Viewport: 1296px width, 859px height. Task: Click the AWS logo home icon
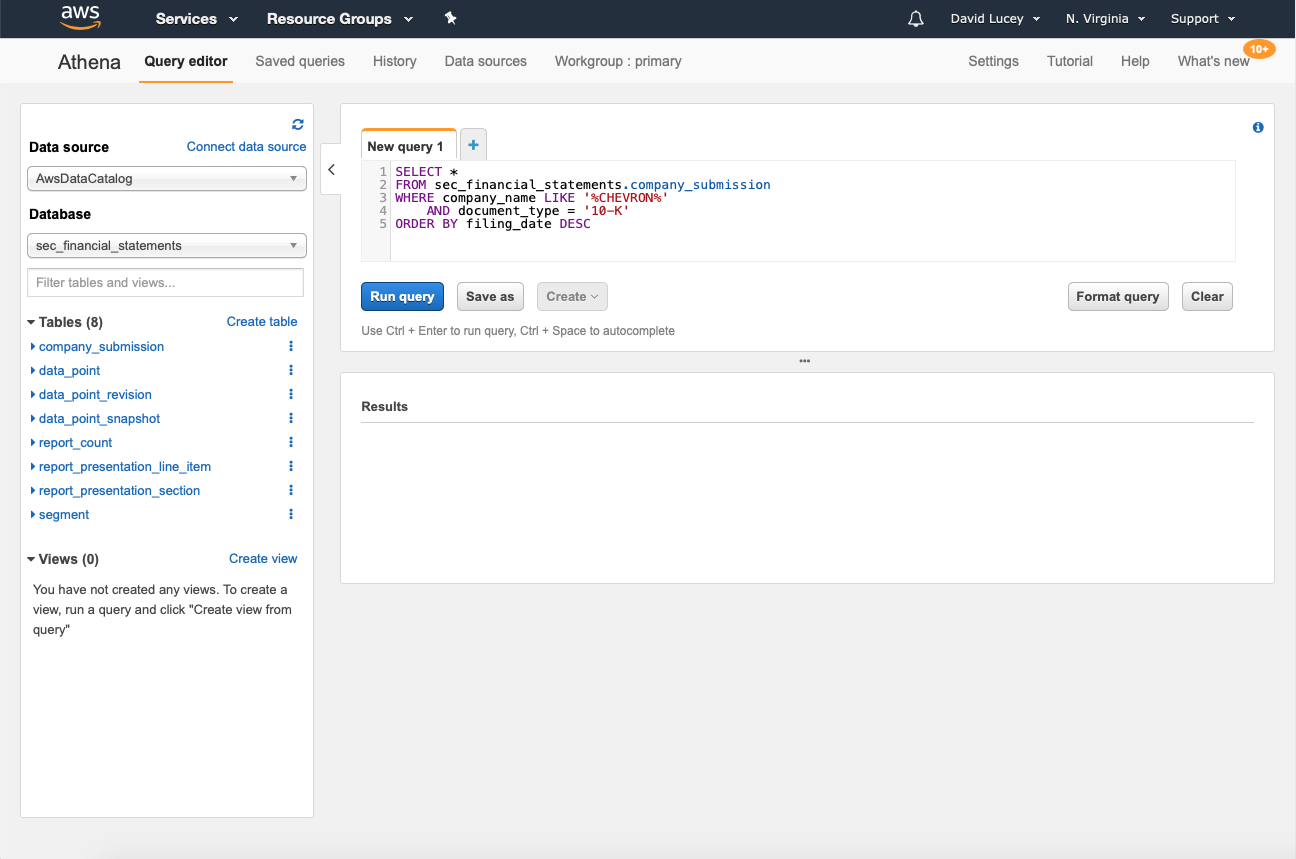click(x=80, y=18)
